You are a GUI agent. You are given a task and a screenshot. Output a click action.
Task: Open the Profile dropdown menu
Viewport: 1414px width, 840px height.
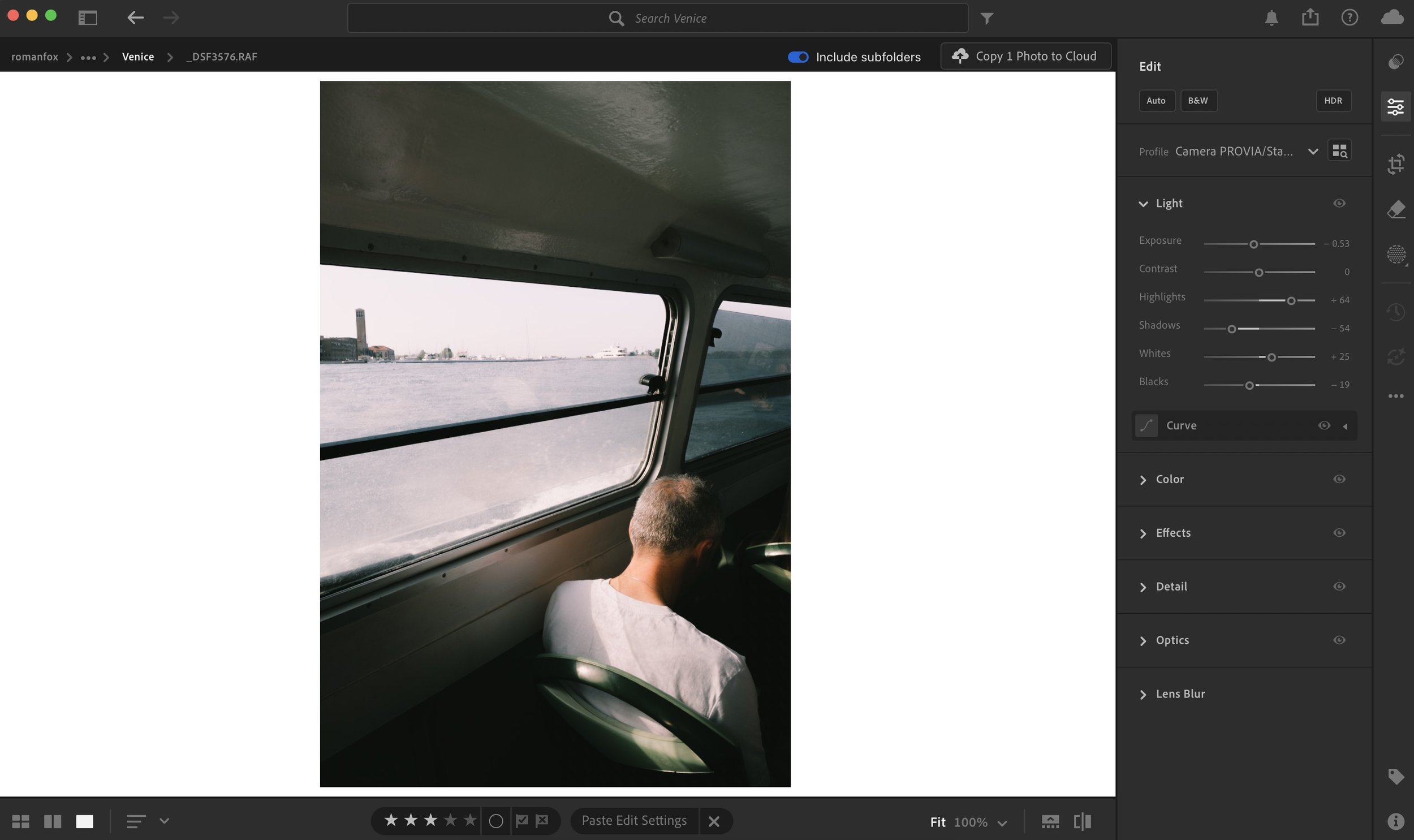pos(1312,151)
